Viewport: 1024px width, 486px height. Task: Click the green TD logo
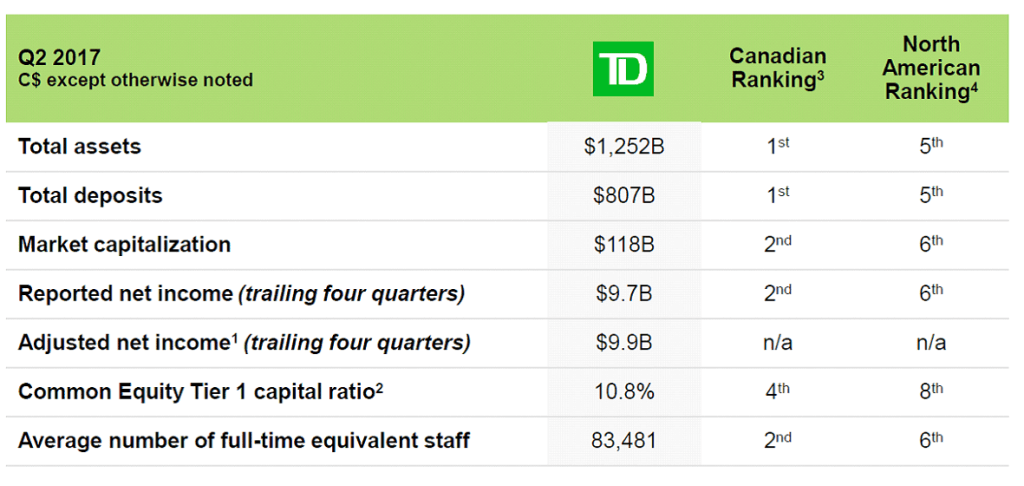[623, 68]
